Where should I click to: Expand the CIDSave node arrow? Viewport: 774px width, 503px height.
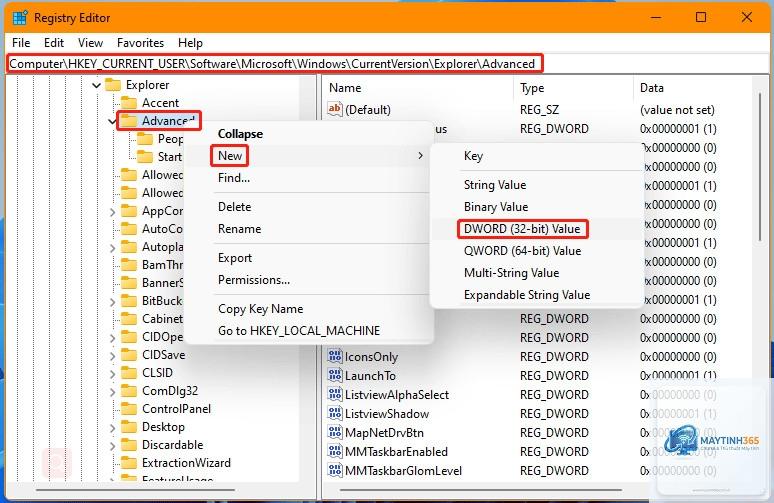(113, 355)
